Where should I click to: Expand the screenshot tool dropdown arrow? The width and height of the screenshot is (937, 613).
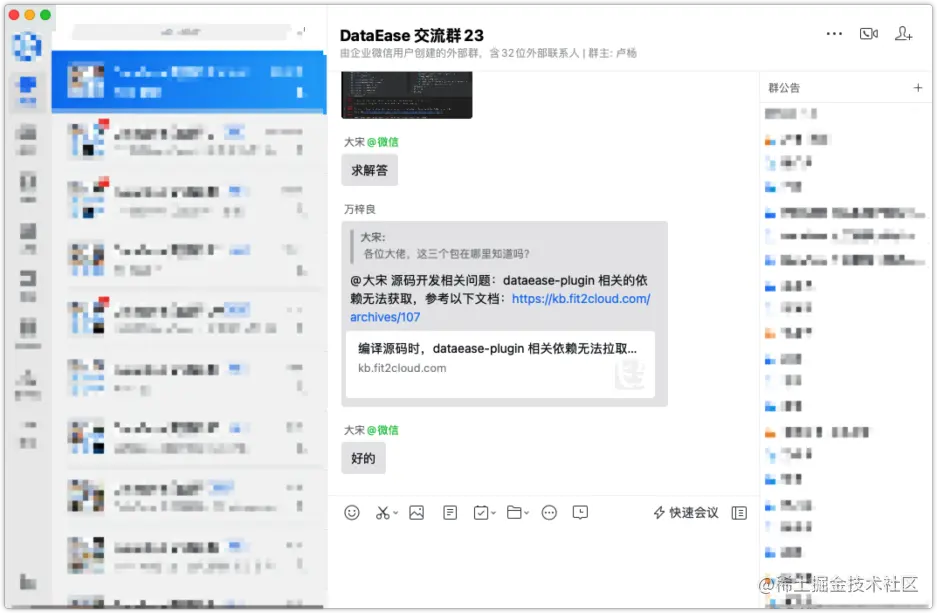tap(396, 513)
